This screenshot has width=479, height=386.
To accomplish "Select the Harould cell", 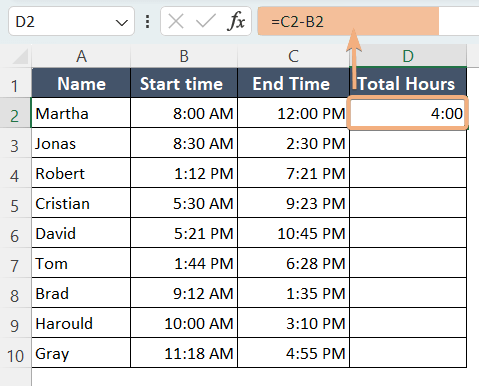I will [x=81, y=323].
